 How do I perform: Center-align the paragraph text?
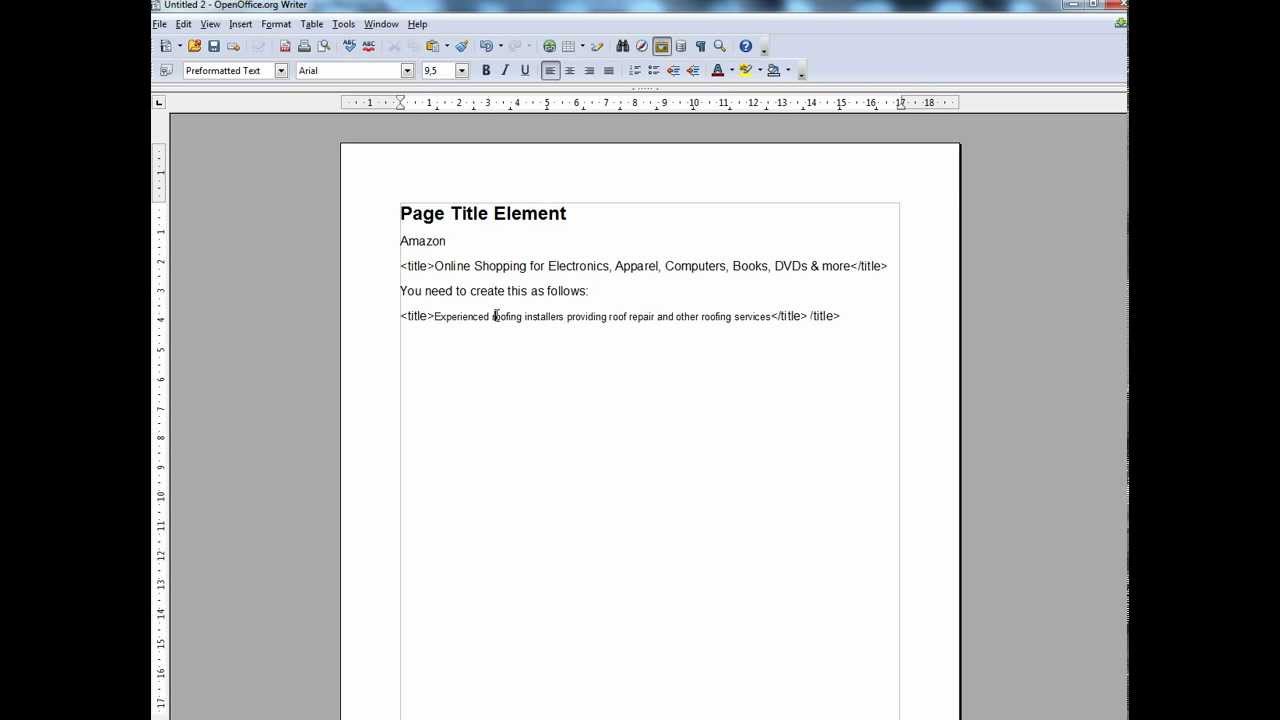pos(570,70)
